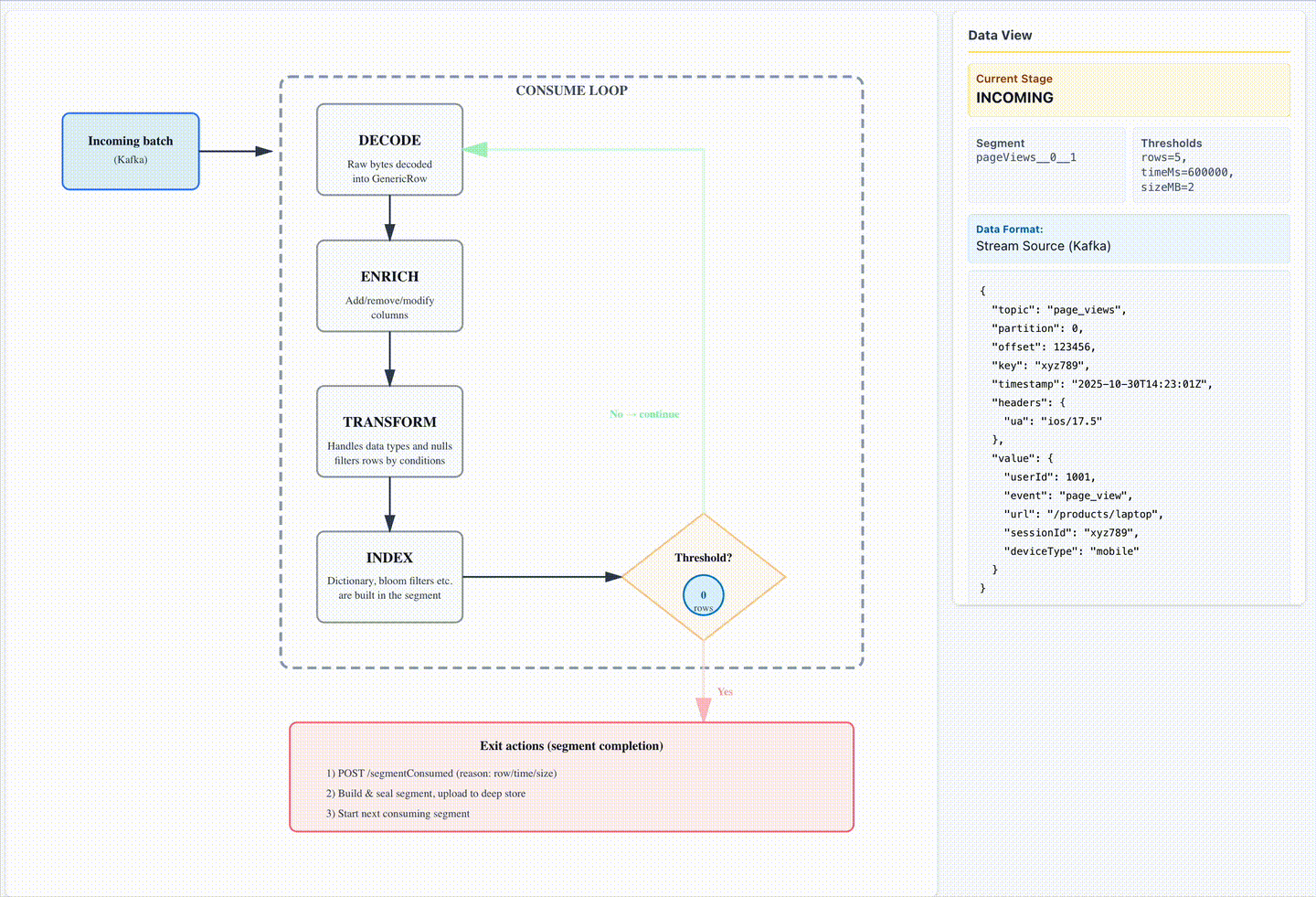Click the Incoming batch (Kafka) node

[131, 151]
